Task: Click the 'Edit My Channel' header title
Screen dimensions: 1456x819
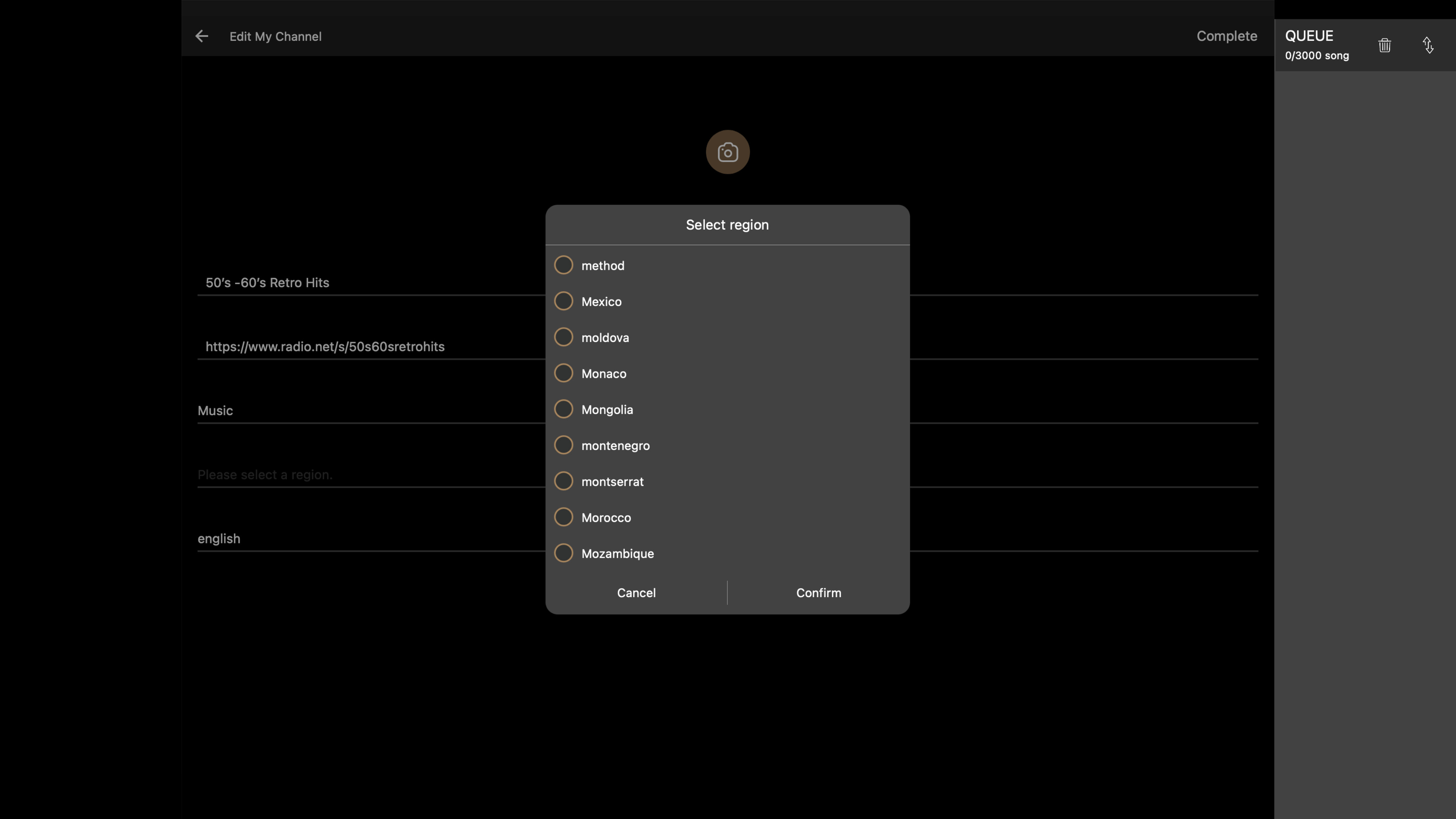Action: [275, 37]
